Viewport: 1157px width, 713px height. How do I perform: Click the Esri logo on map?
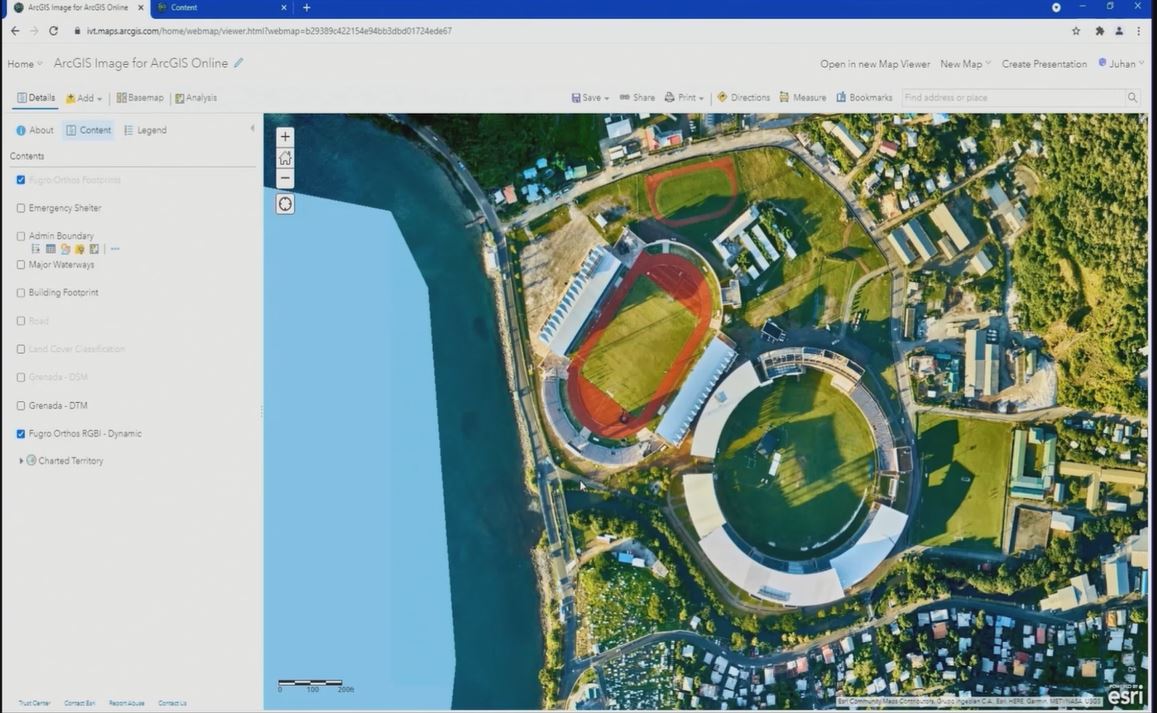pyautogui.click(x=1125, y=695)
